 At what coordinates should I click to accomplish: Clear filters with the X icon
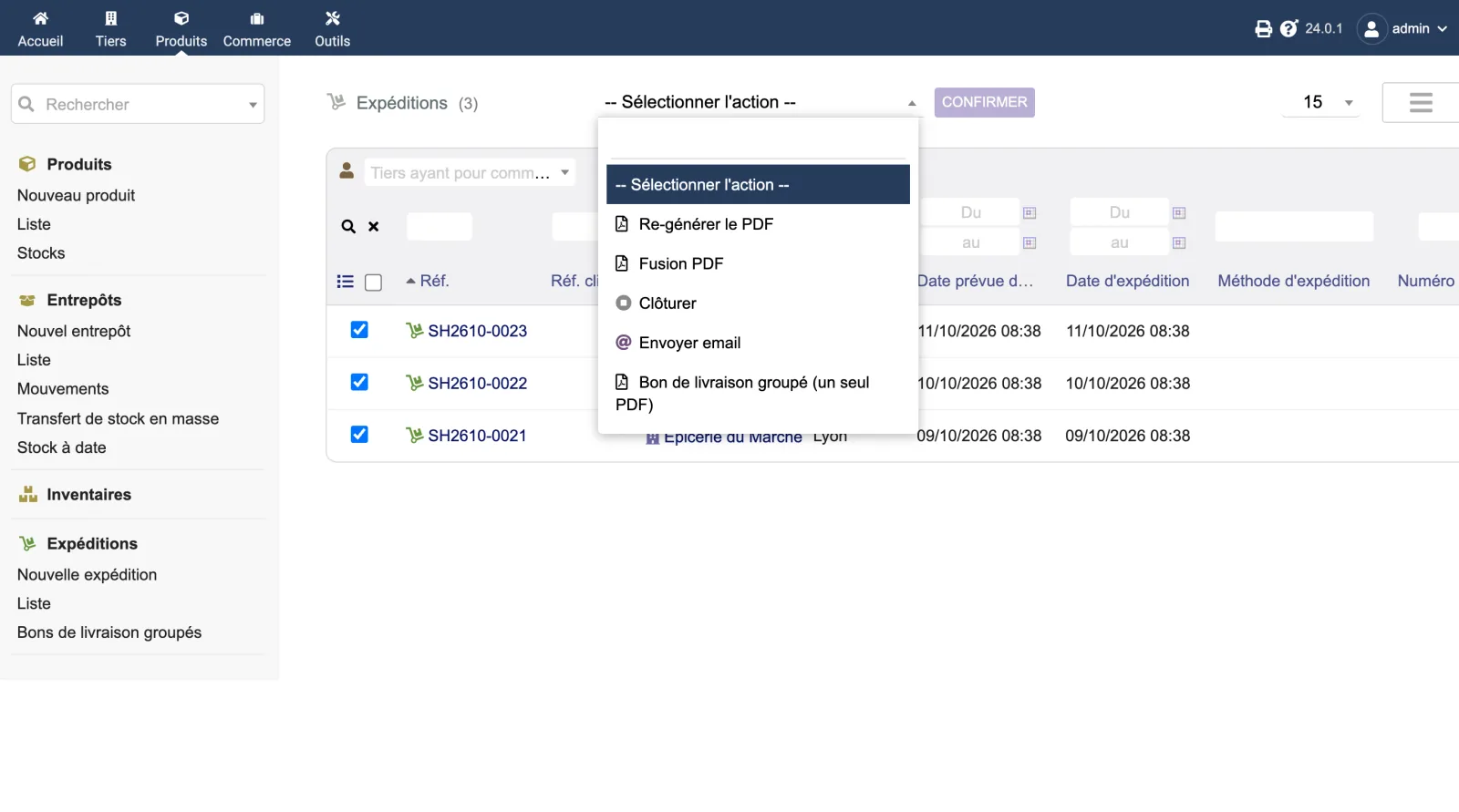(x=373, y=227)
